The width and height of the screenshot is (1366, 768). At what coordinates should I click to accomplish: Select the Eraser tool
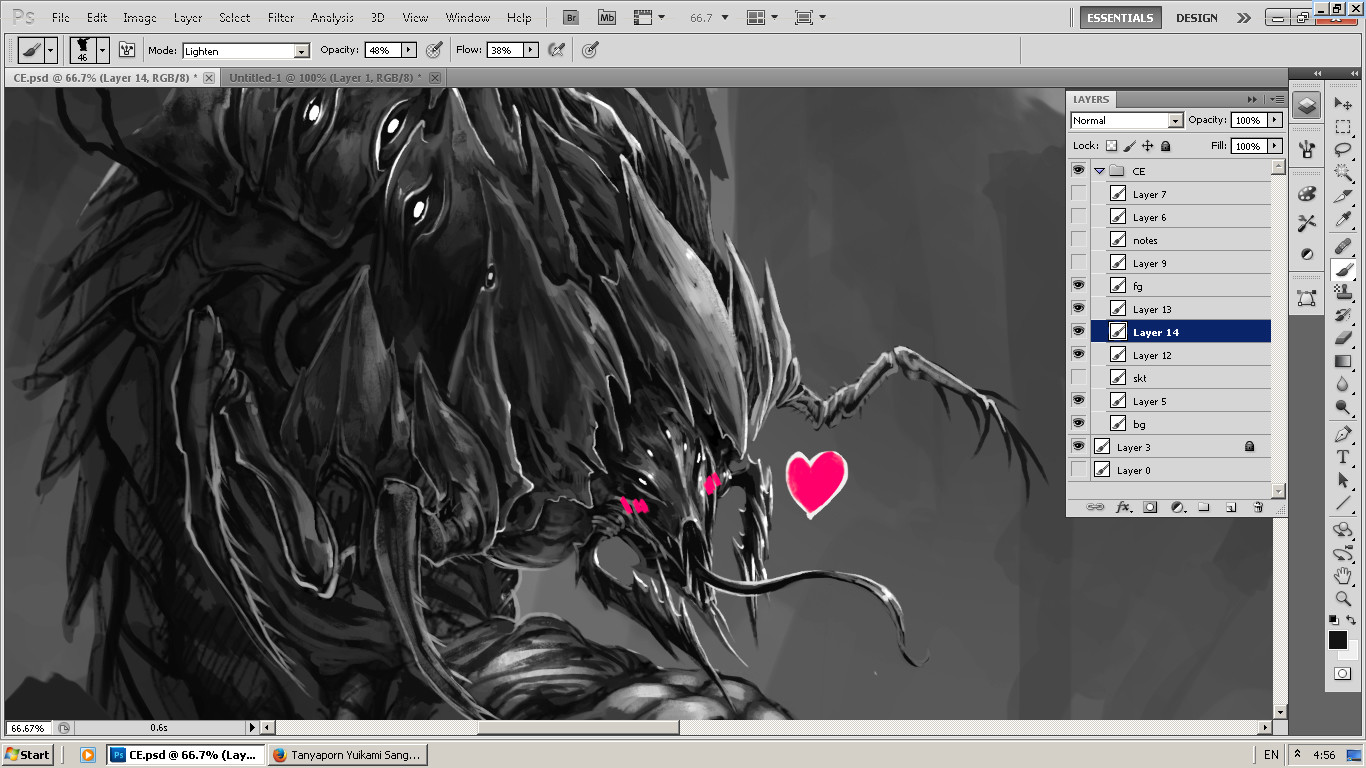pyautogui.click(x=1342, y=338)
